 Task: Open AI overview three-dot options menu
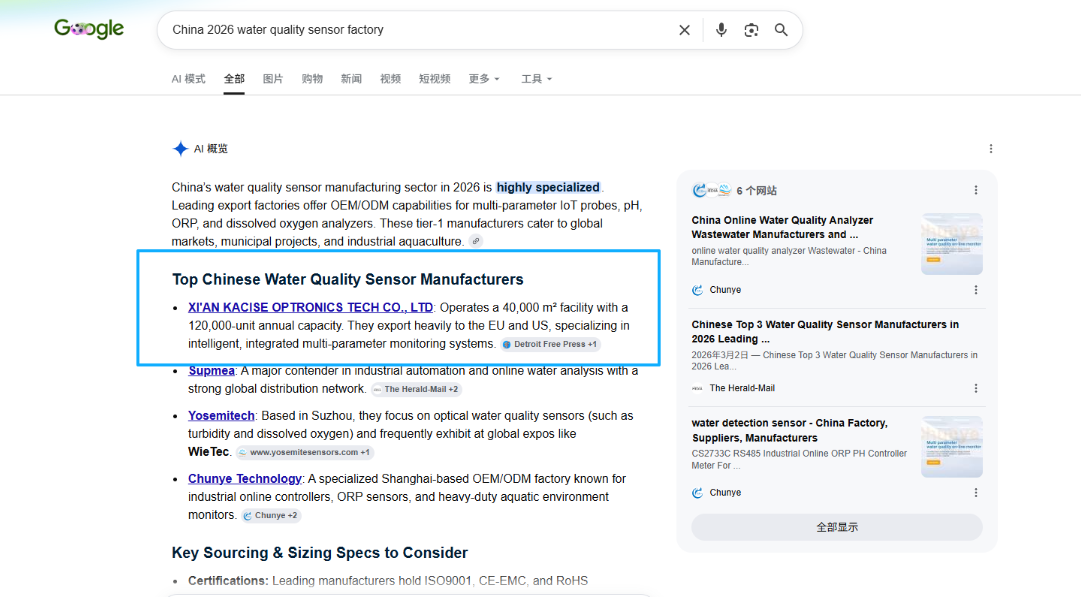pyautogui.click(x=991, y=148)
